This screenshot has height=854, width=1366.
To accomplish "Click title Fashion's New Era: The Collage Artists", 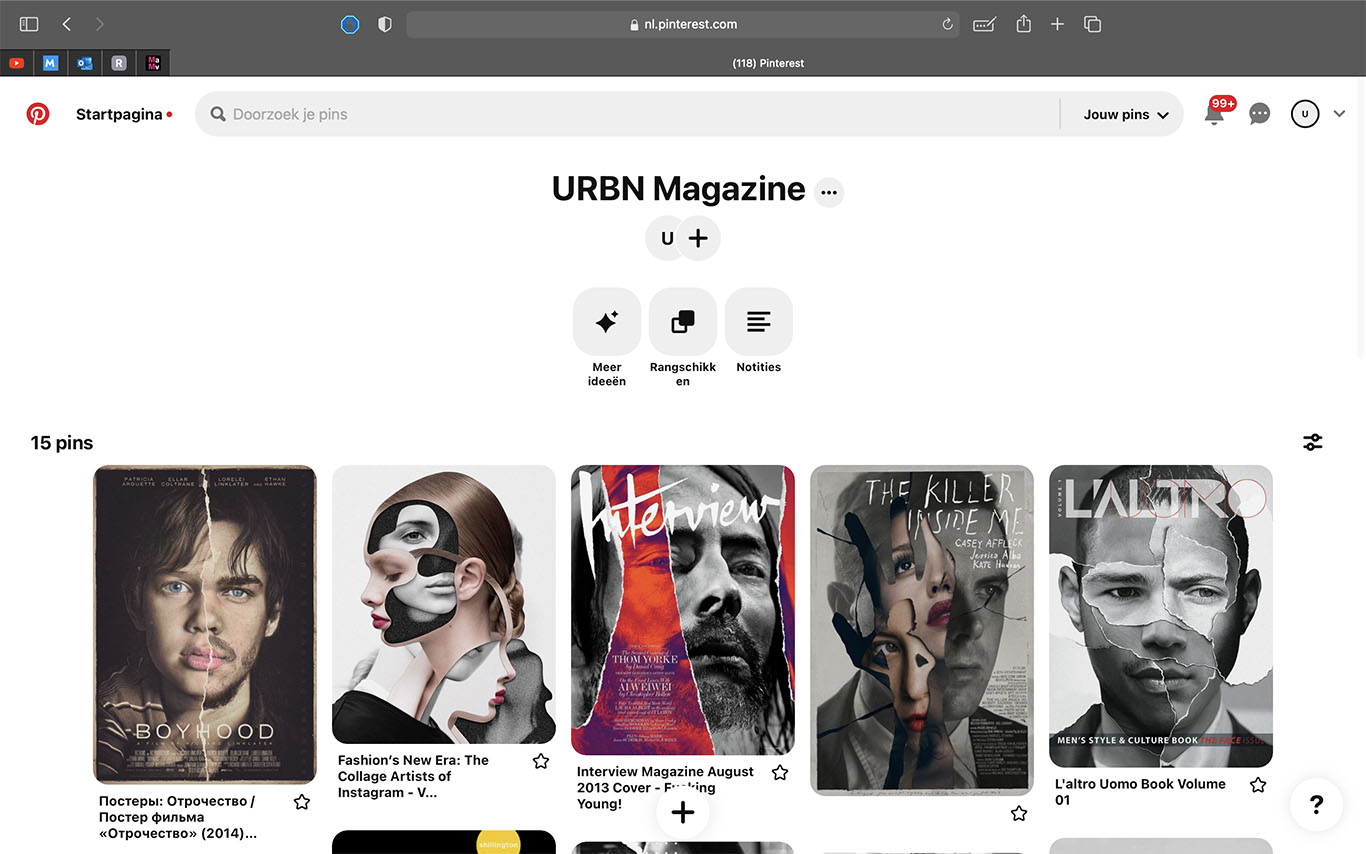I will click(413, 776).
